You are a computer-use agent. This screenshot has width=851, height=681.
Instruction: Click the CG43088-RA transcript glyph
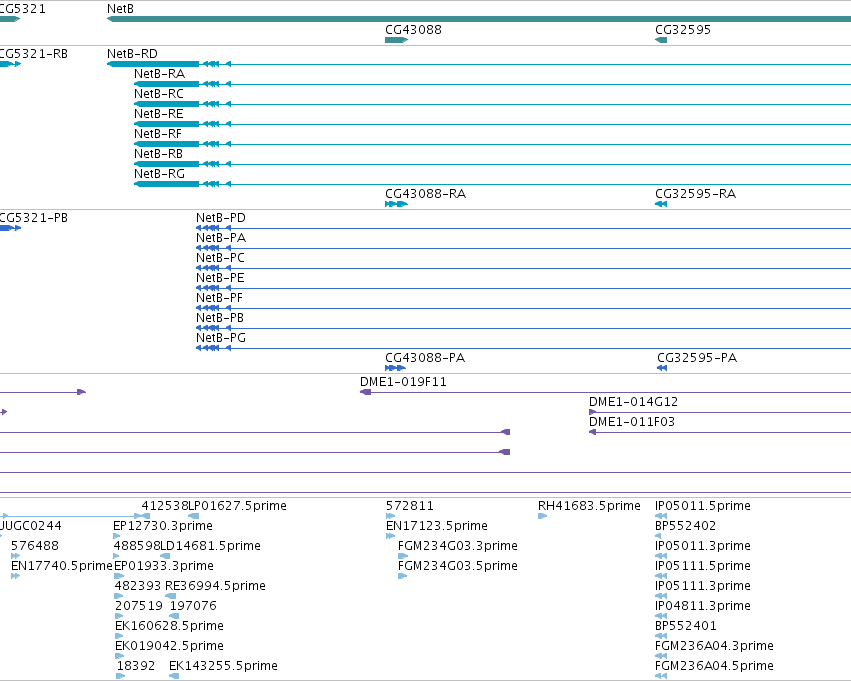(396, 204)
